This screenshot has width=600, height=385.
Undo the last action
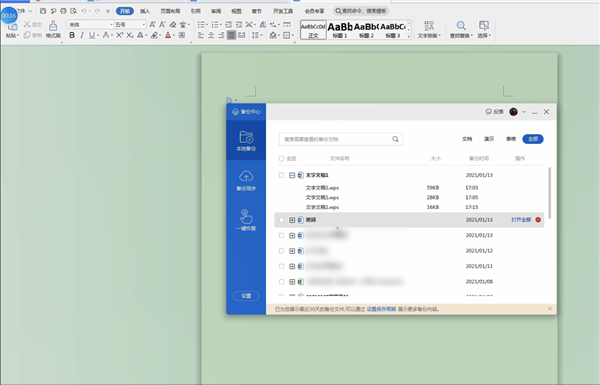(84, 11)
